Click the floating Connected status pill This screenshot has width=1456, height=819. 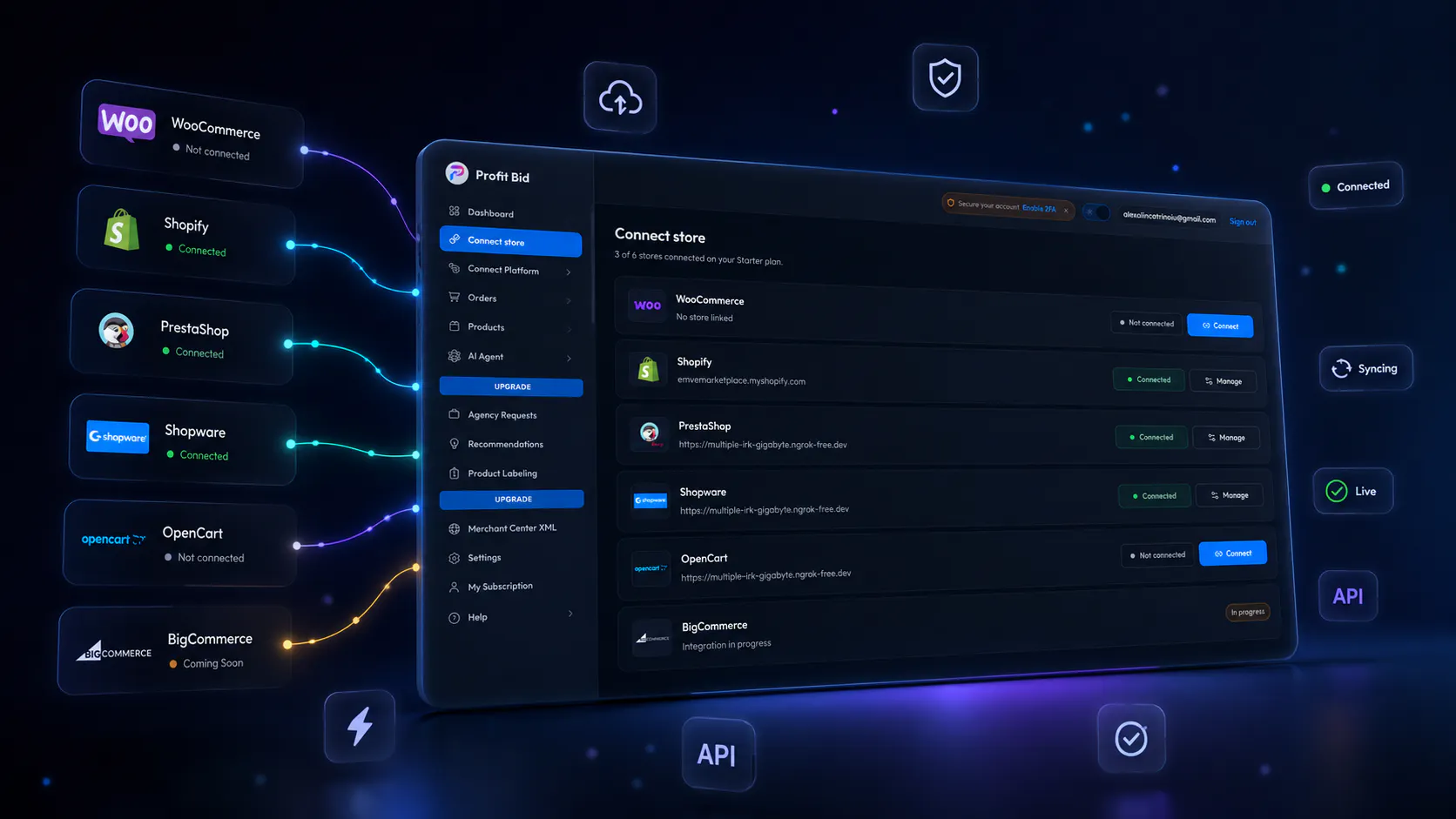pyautogui.click(x=1356, y=186)
